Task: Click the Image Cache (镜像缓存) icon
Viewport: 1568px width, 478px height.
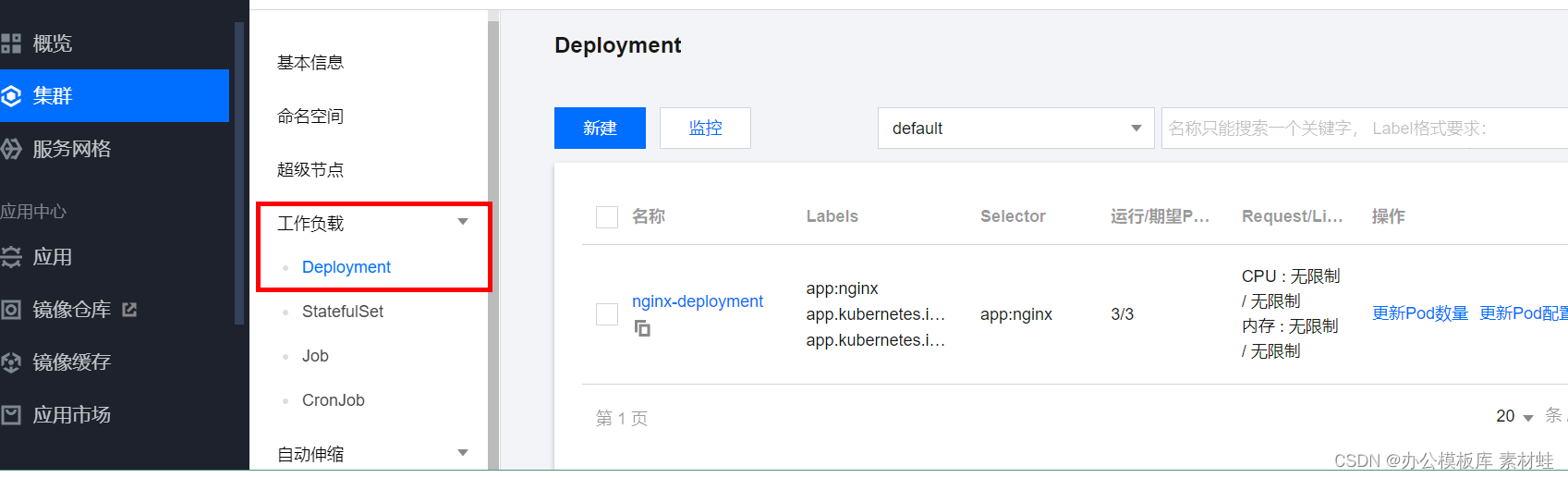Action: (11, 362)
